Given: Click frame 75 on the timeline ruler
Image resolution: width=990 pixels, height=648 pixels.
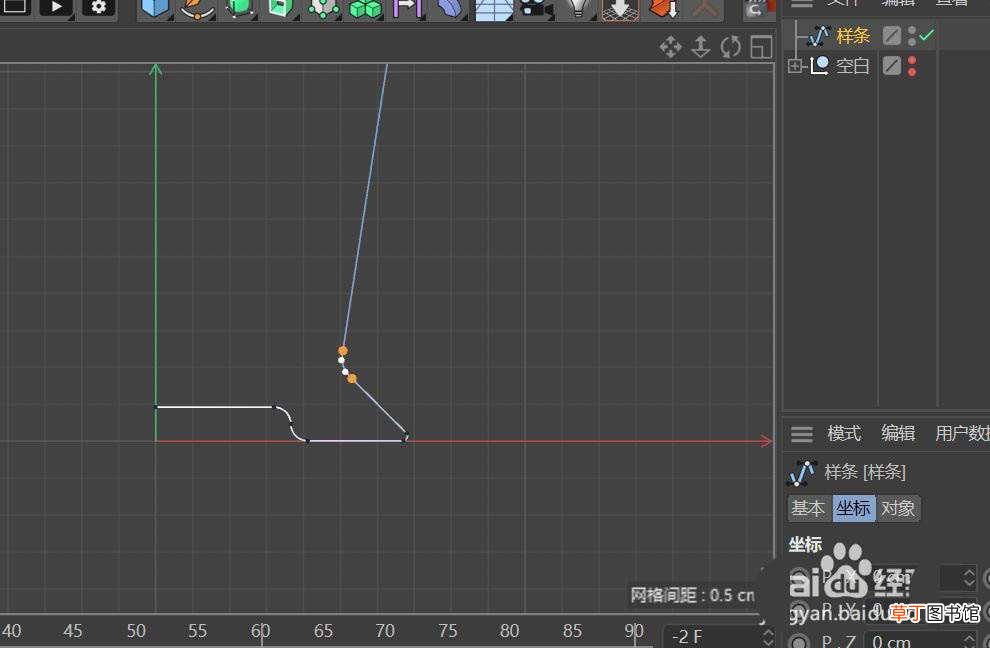Looking at the screenshot, I should point(448,630).
